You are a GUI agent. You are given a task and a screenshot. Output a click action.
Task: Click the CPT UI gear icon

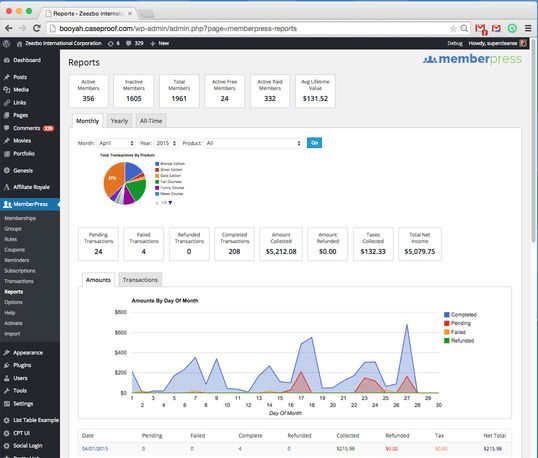[7, 433]
